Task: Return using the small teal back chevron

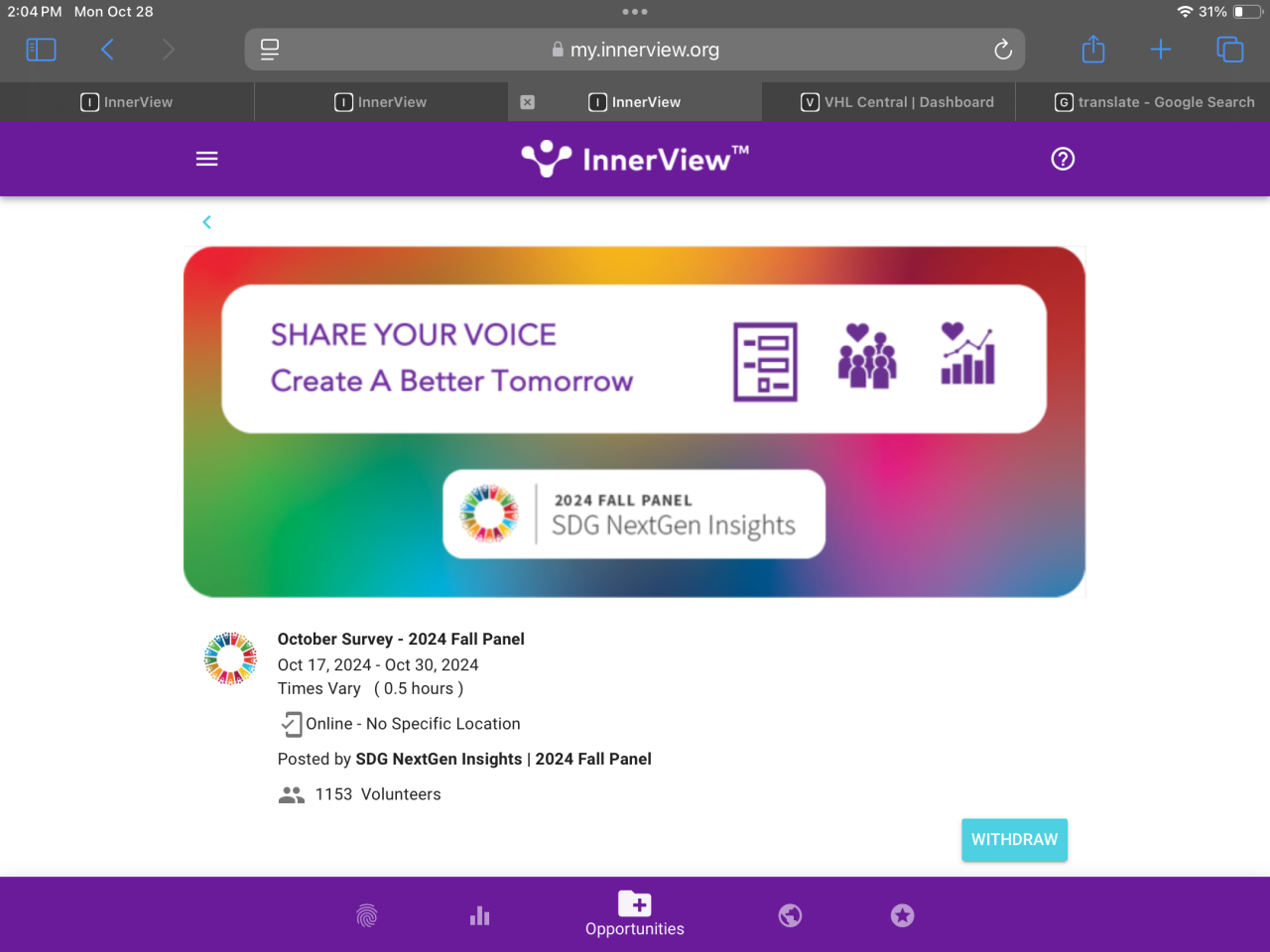Action: coord(206,222)
